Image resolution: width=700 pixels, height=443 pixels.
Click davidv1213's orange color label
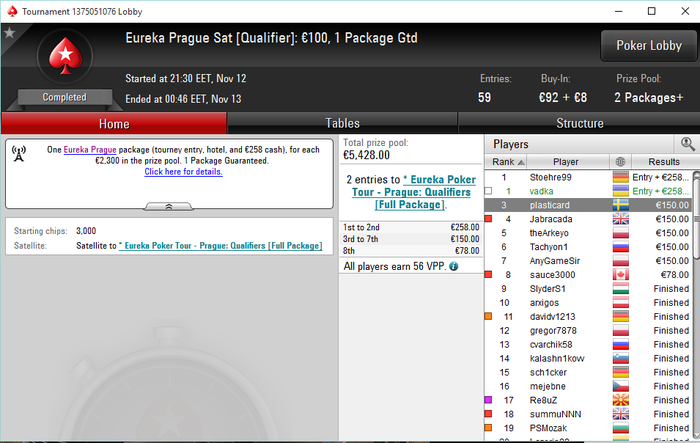pos(488,317)
